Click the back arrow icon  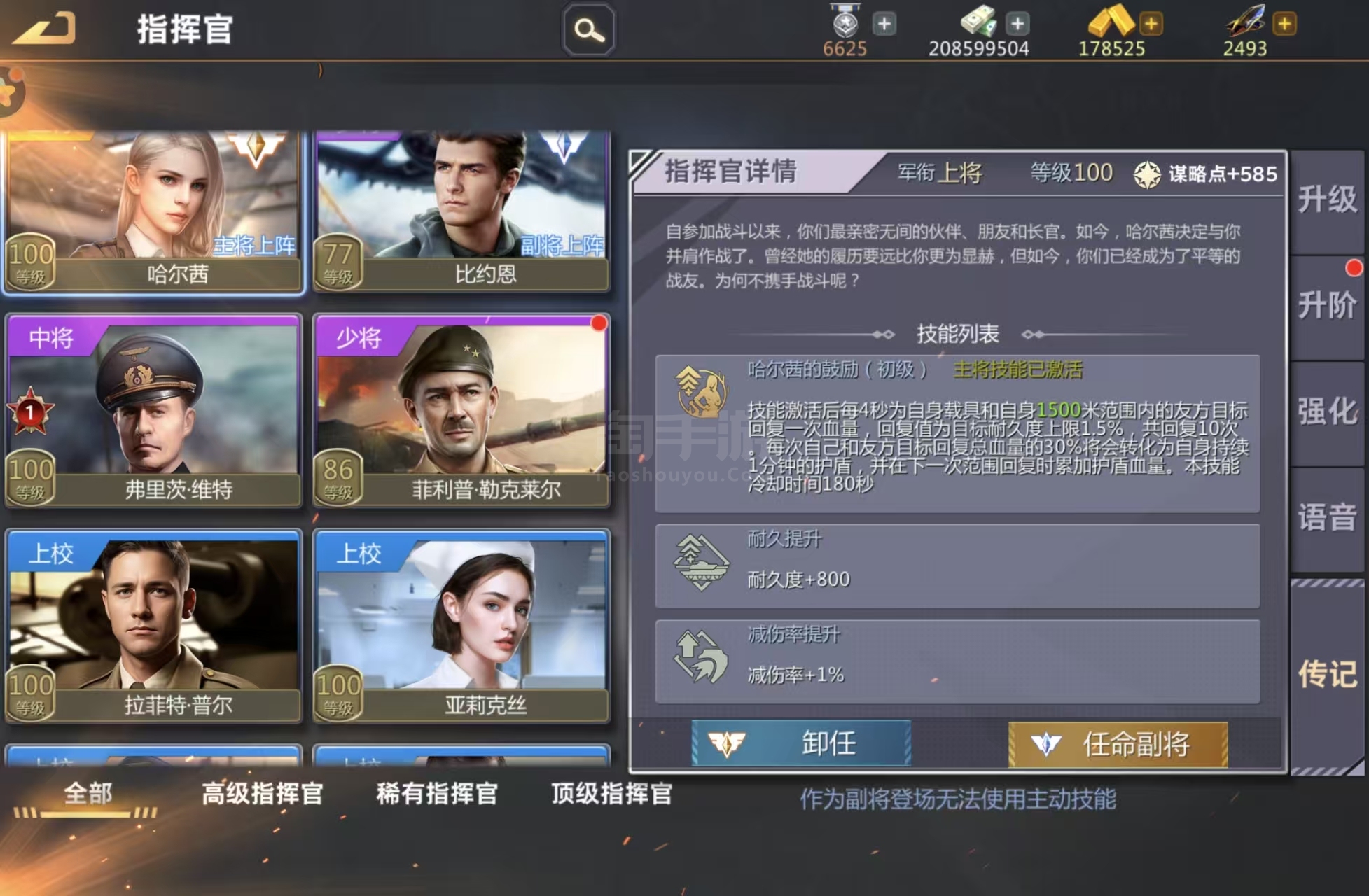pos(45,29)
